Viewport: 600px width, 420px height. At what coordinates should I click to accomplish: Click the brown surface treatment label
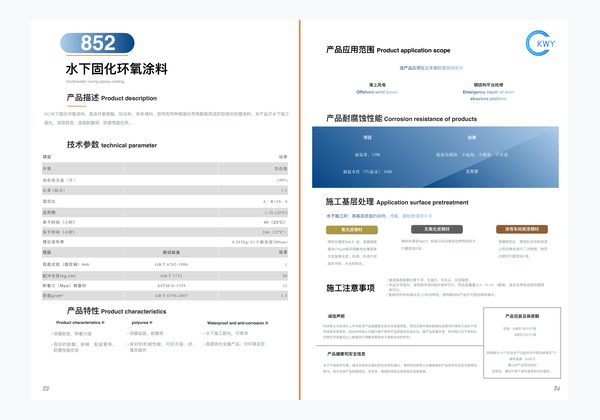521,228
